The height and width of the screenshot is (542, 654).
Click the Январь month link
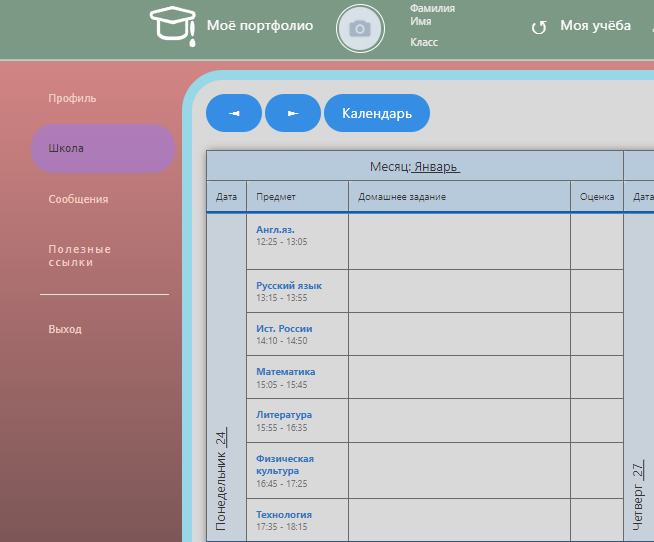[x=436, y=166]
